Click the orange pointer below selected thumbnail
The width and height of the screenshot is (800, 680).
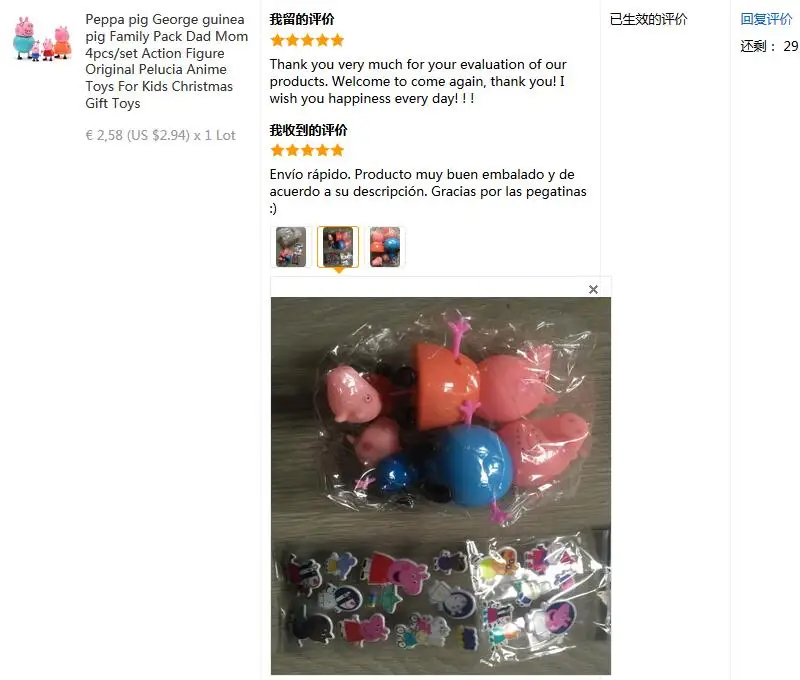pos(338,270)
